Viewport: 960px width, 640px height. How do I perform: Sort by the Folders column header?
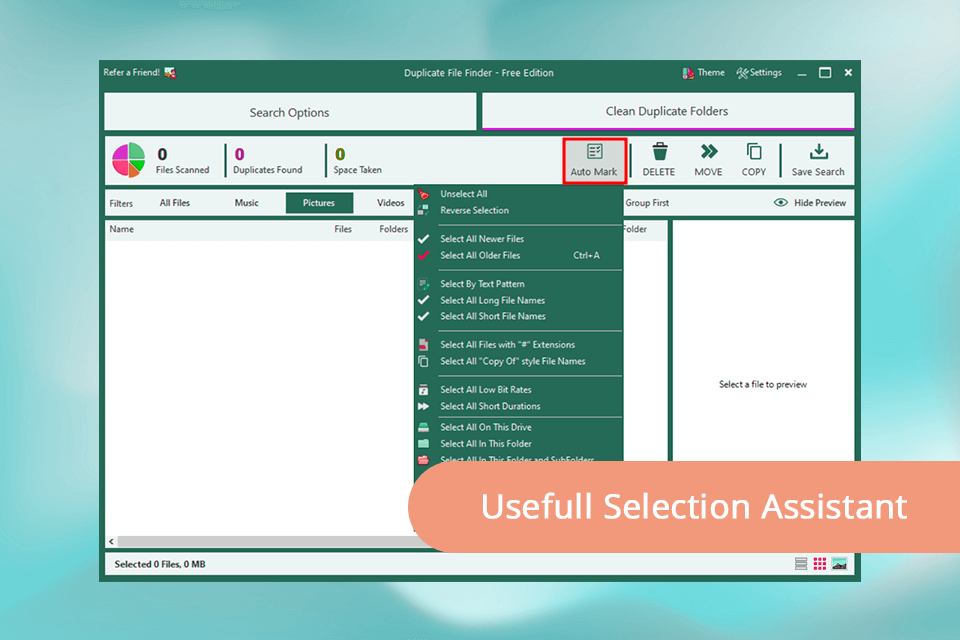(393, 229)
